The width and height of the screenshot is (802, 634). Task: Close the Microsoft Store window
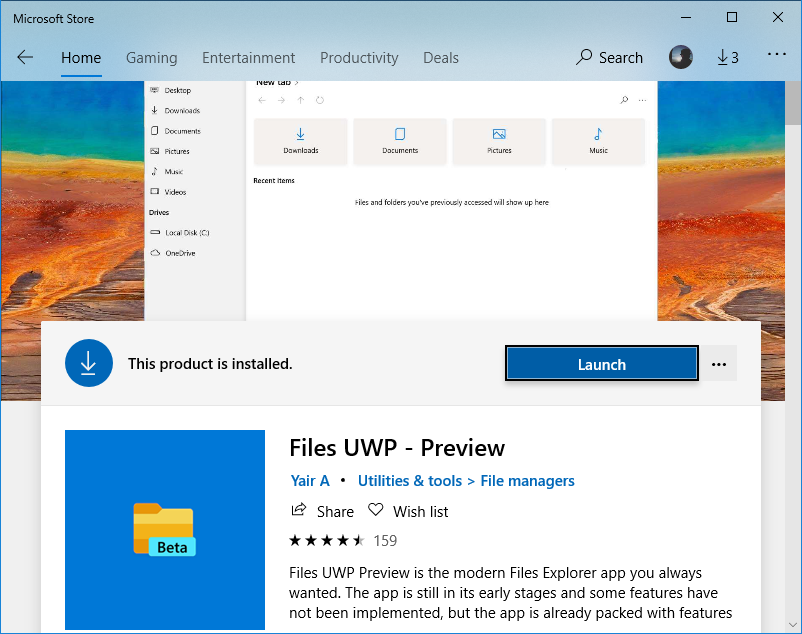(778, 17)
